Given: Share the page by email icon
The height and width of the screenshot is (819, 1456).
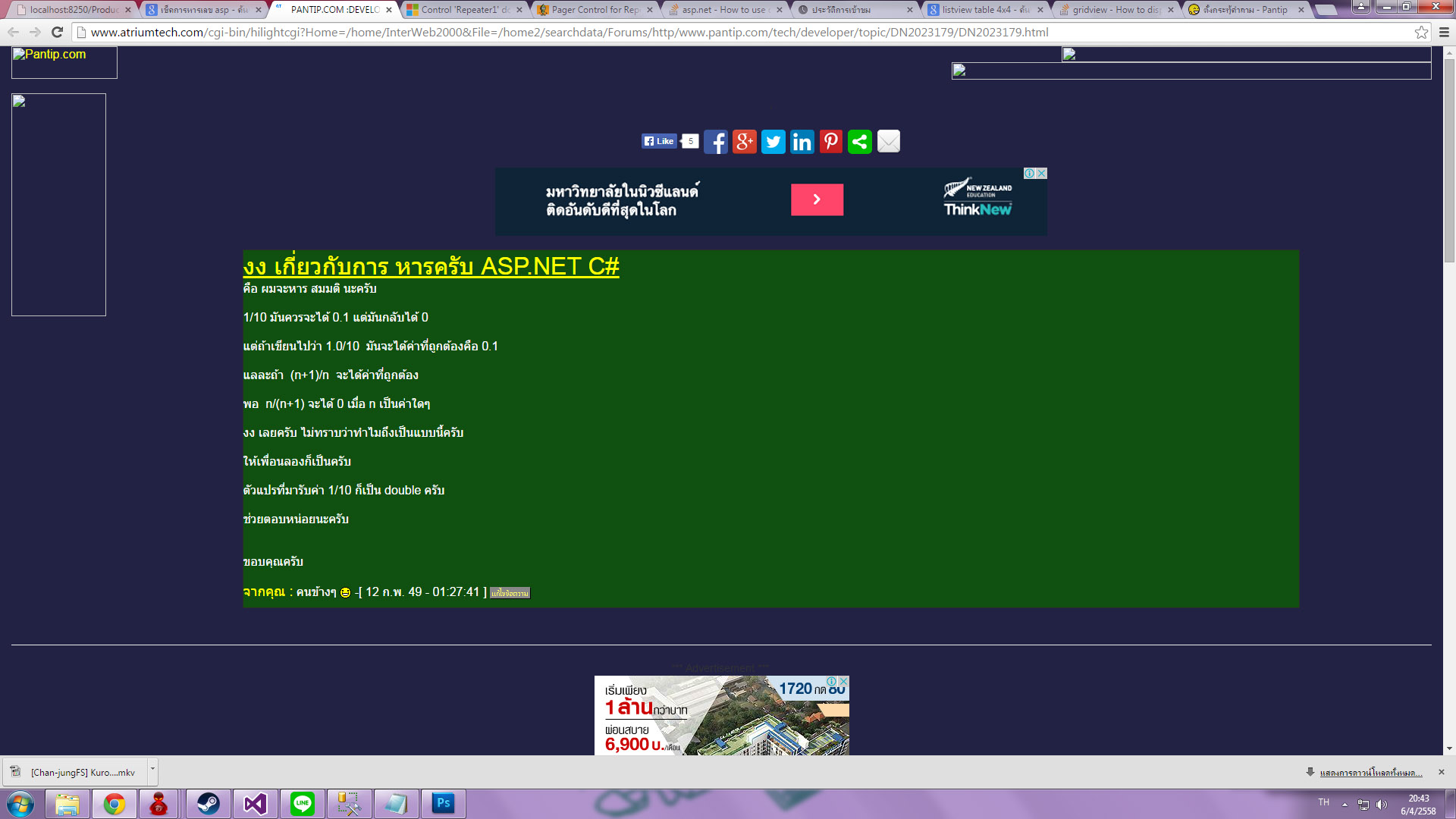Looking at the screenshot, I should pos(888,142).
